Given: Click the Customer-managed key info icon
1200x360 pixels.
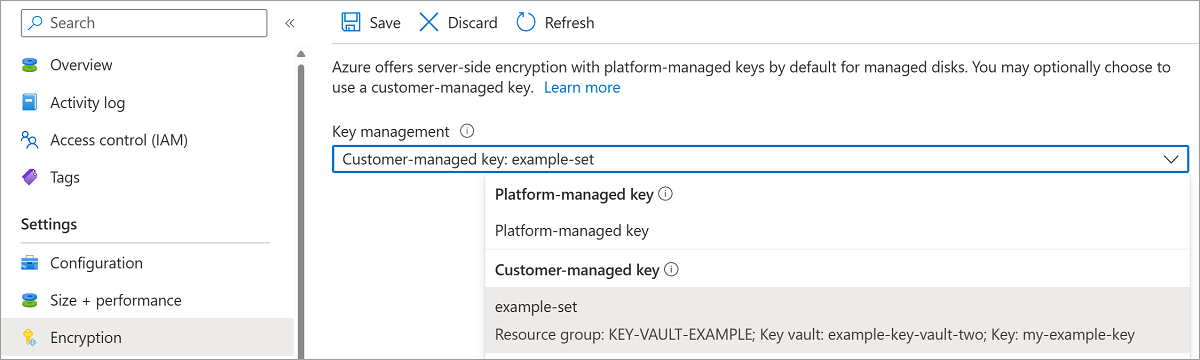Looking at the screenshot, I should [671, 270].
